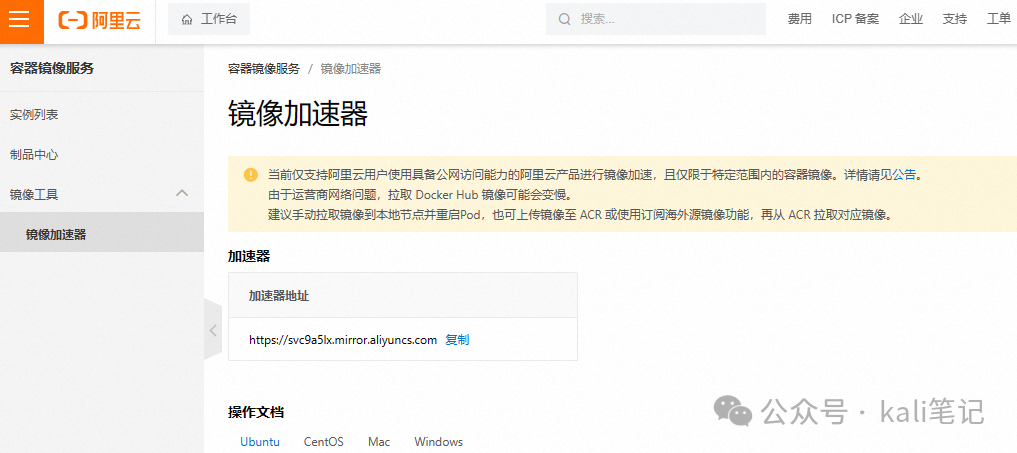This screenshot has height=453, width=1017.
Task: Click the 镜像加速器 page heading
Action: click(x=298, y=114)
